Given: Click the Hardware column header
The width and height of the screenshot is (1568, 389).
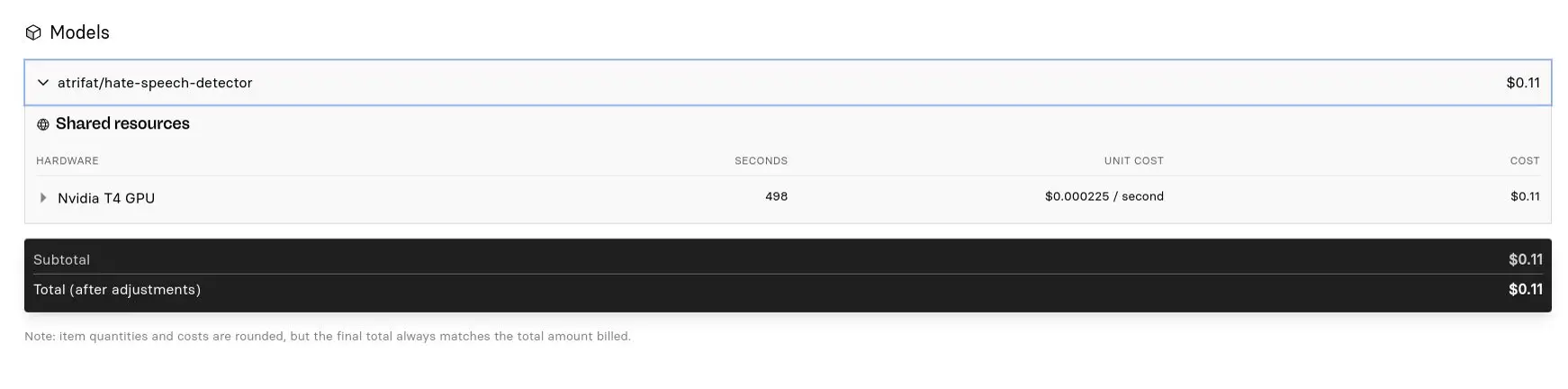Looking at the screenshot, I should coord(68,161).
